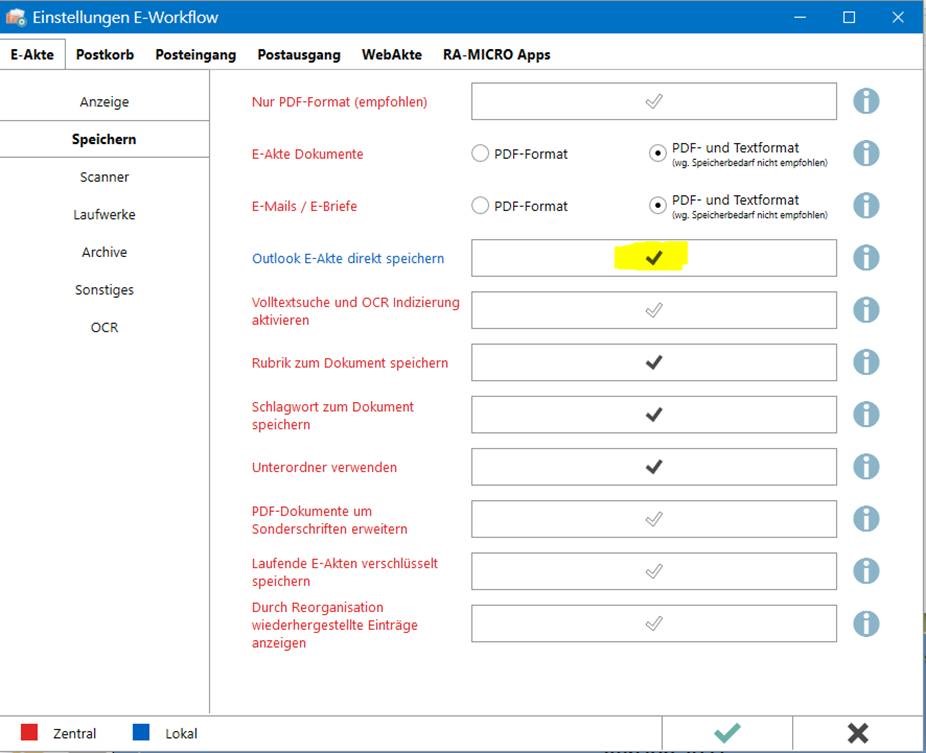The height and width of the screenshot is (753, 926).
Task: Show info for Volltextsuche und OCR Indizierung
Action: [866, 310]
